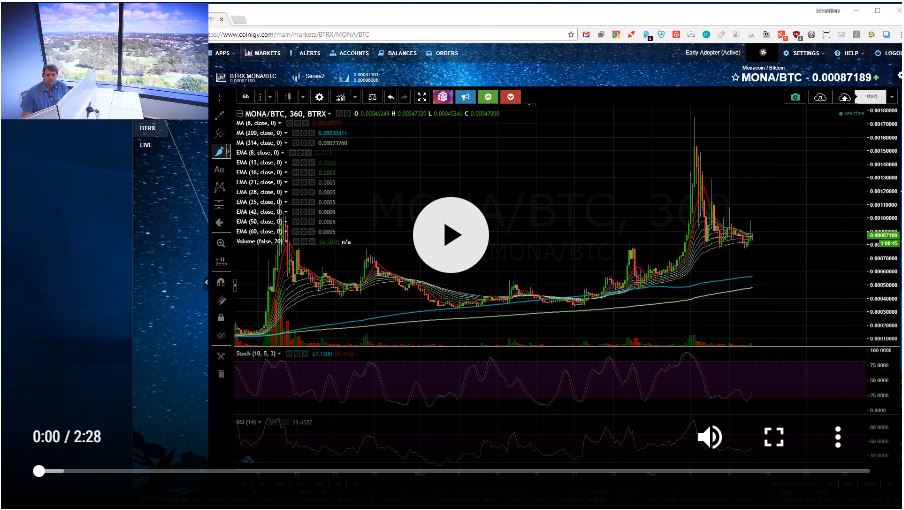Expand the MA (200, close, 0) dropdown arrow

tap(286, 133)
